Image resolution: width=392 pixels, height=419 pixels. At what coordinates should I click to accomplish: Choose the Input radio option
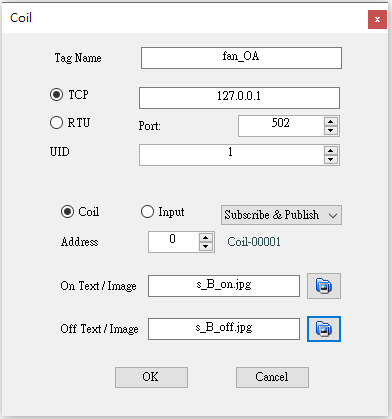pos(147,212)
